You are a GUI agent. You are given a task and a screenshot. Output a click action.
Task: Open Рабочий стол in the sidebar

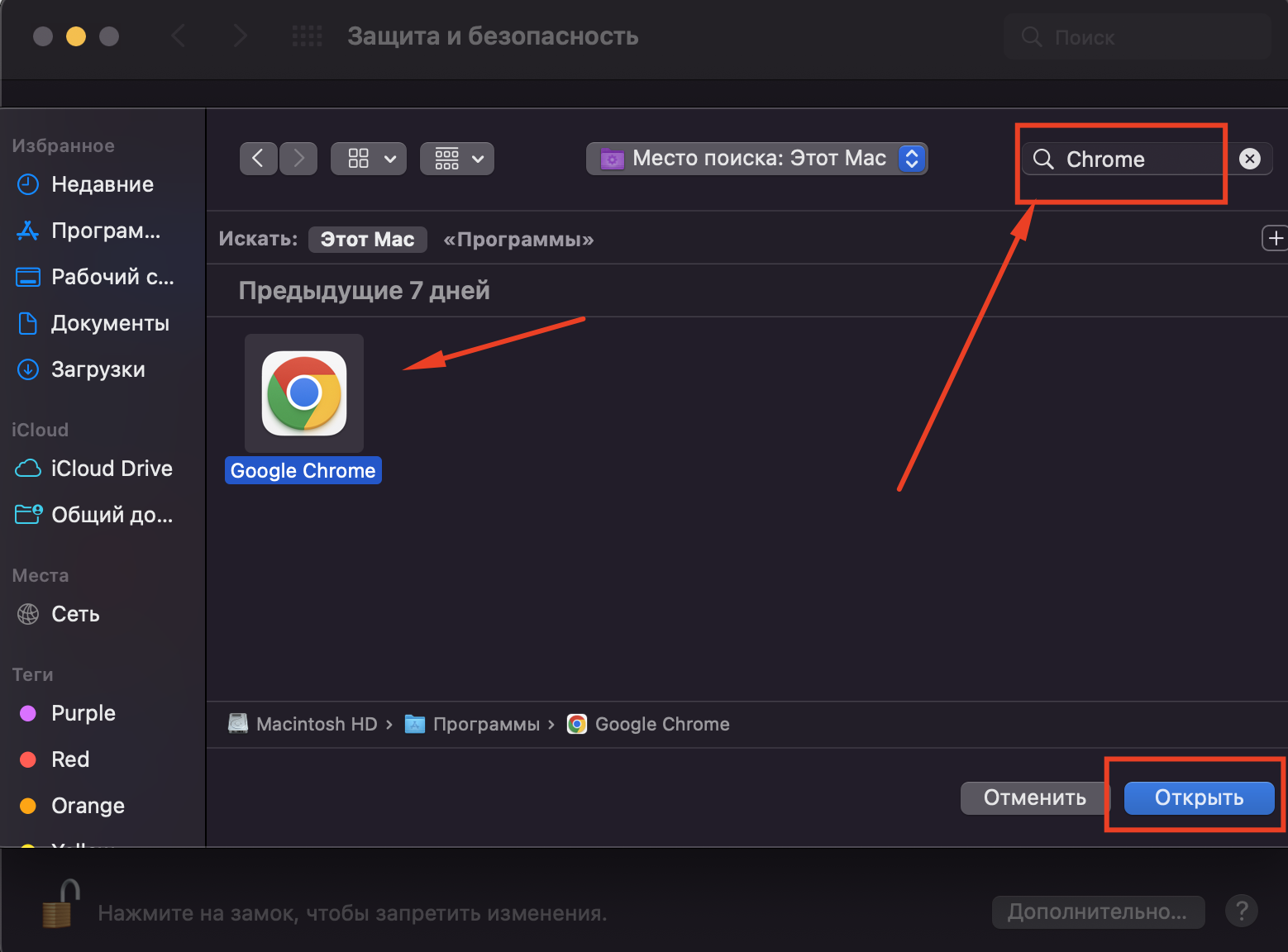click(x=103, y=277)
